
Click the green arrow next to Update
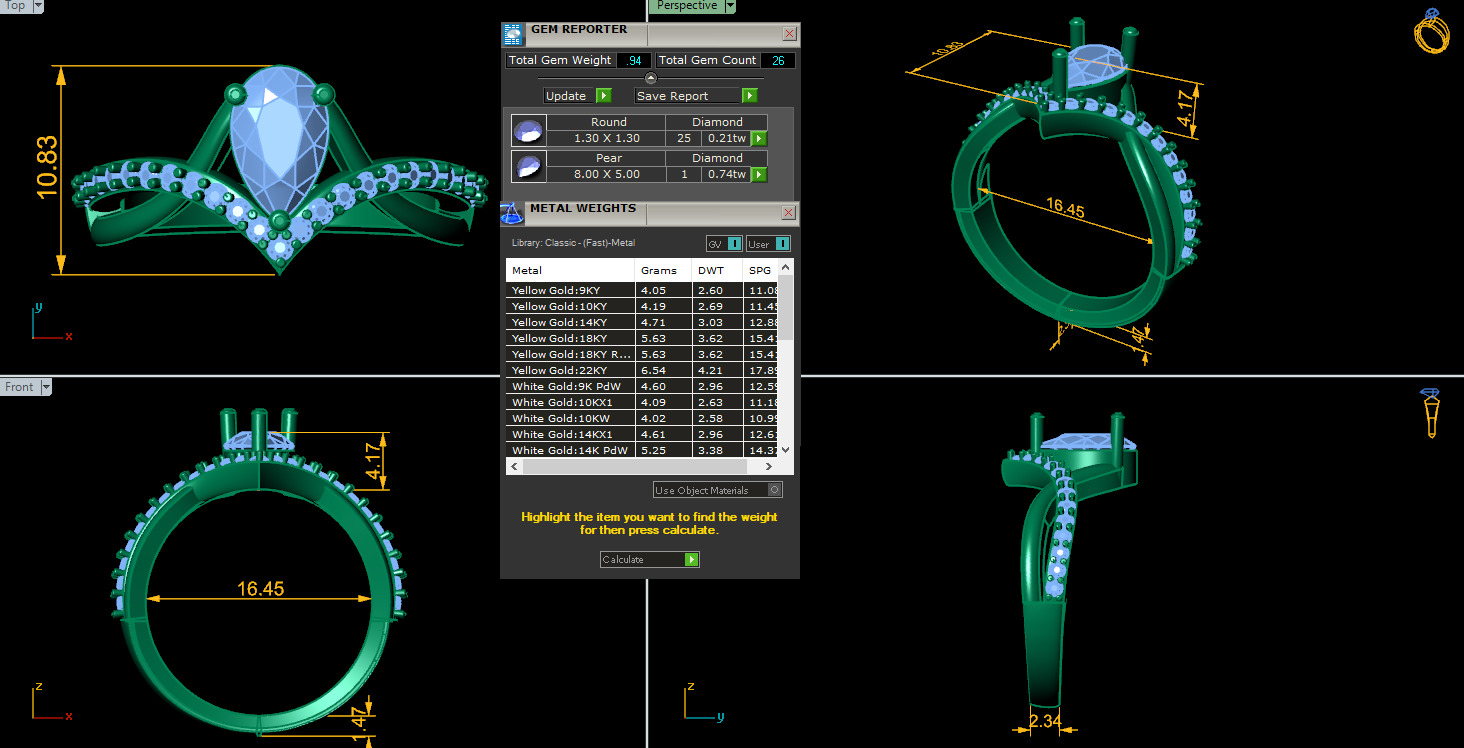click(x=603, y=96)
